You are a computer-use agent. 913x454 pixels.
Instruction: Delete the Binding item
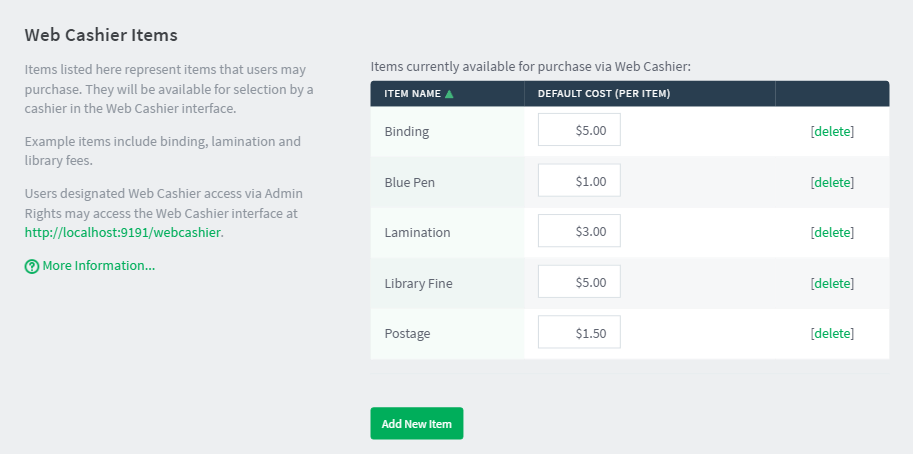click(832, 131)
